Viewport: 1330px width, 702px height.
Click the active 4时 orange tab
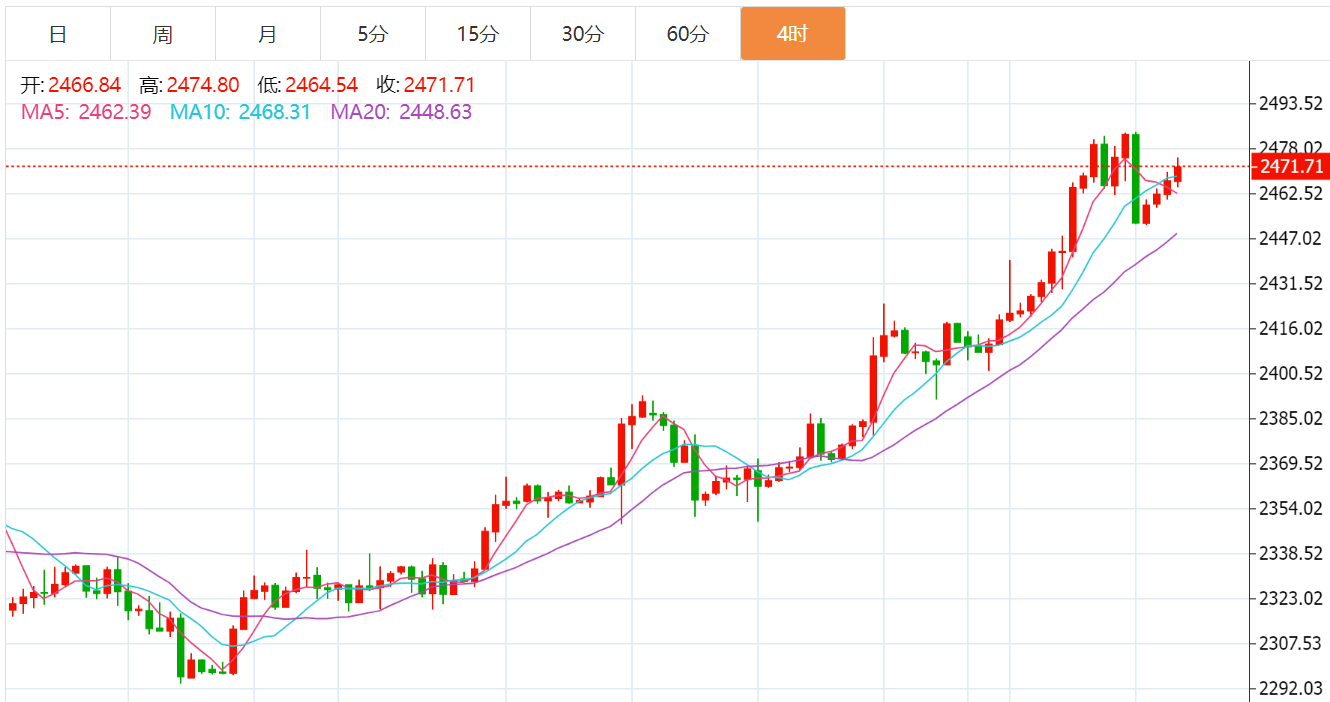(793, 34)
